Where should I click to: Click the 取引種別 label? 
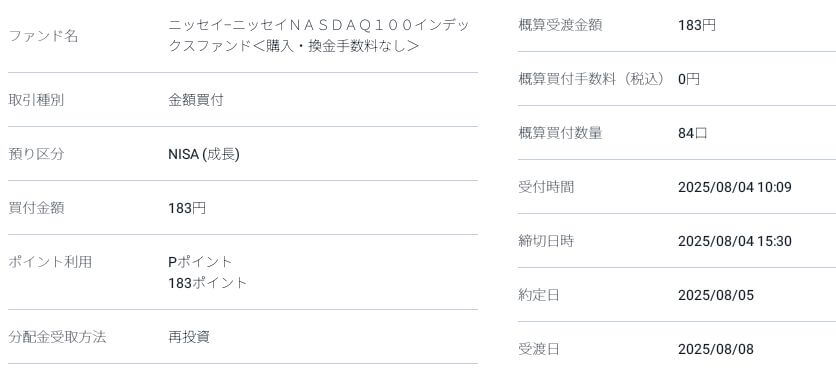[36, 100]
